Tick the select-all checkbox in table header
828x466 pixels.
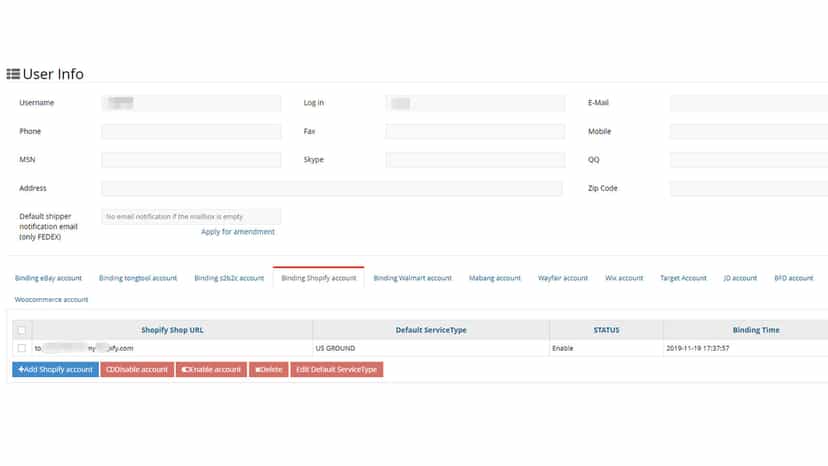(x=22, y=330)
